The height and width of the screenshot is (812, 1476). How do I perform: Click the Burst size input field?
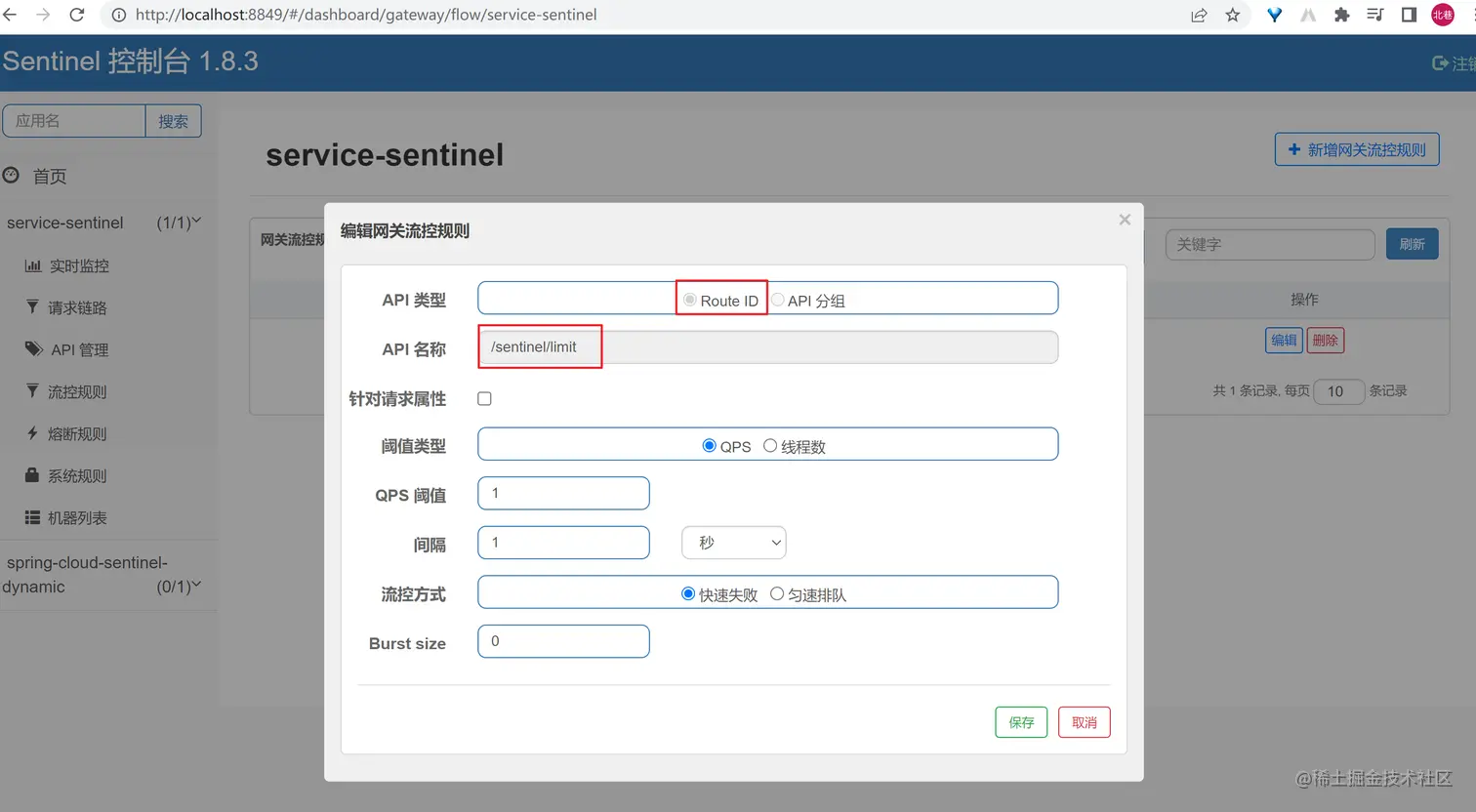pos(563,641)
